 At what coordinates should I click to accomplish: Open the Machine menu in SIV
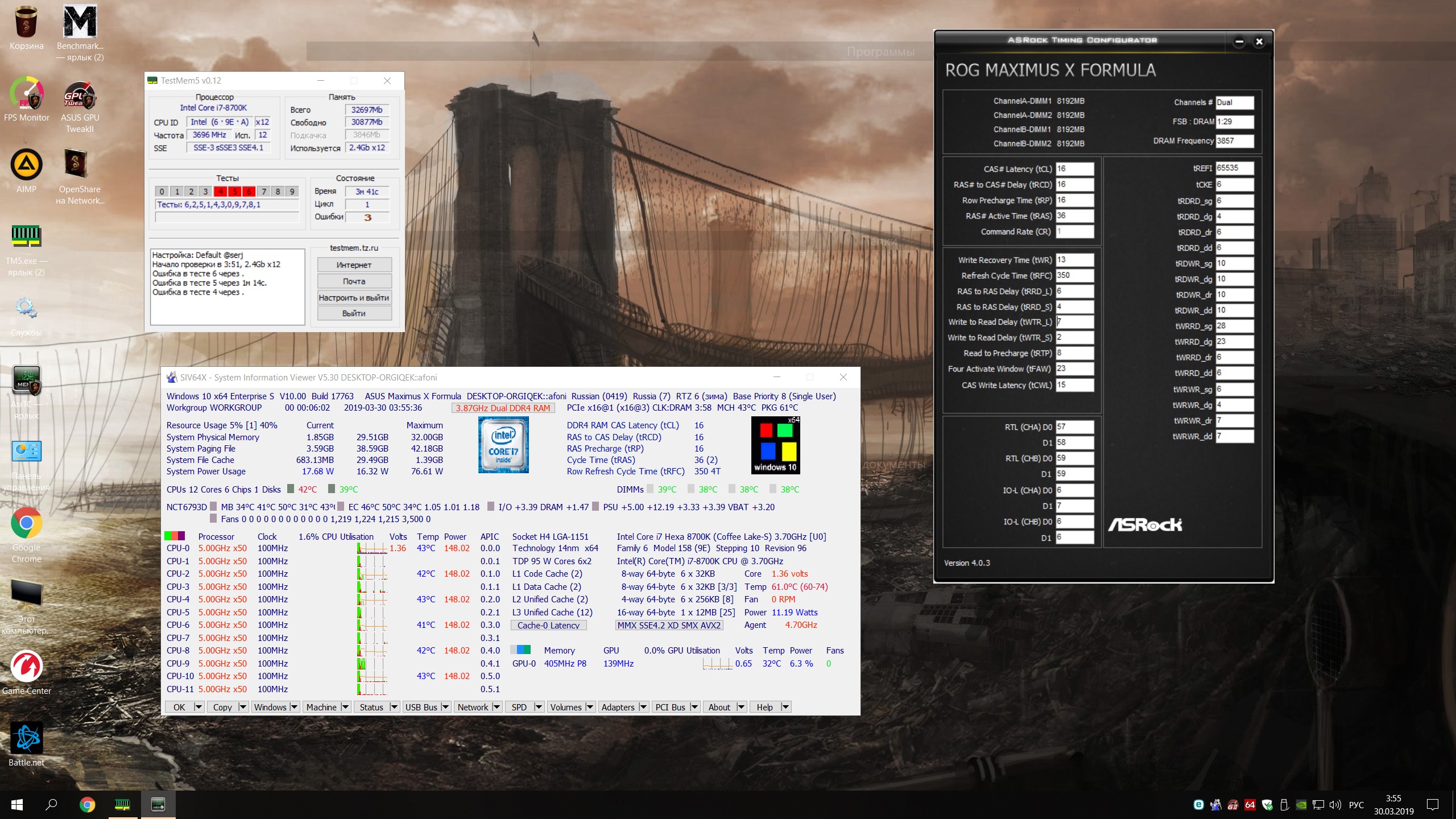pyautogui.click(x=321, y=707)
